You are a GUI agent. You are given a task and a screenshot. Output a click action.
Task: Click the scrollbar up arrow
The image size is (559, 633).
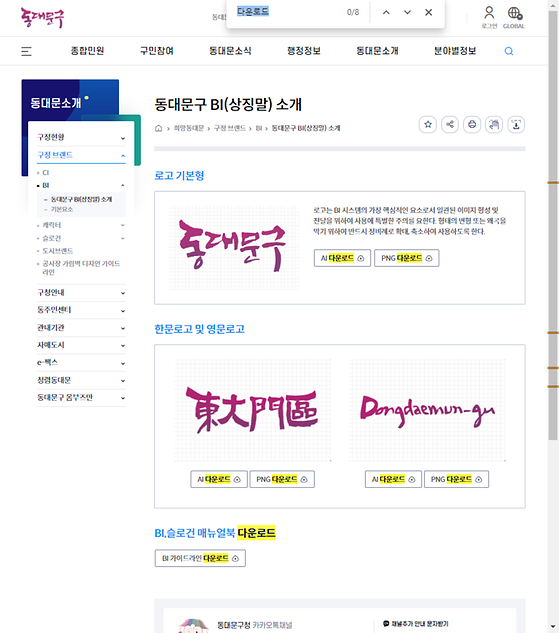tap(553, 5)
